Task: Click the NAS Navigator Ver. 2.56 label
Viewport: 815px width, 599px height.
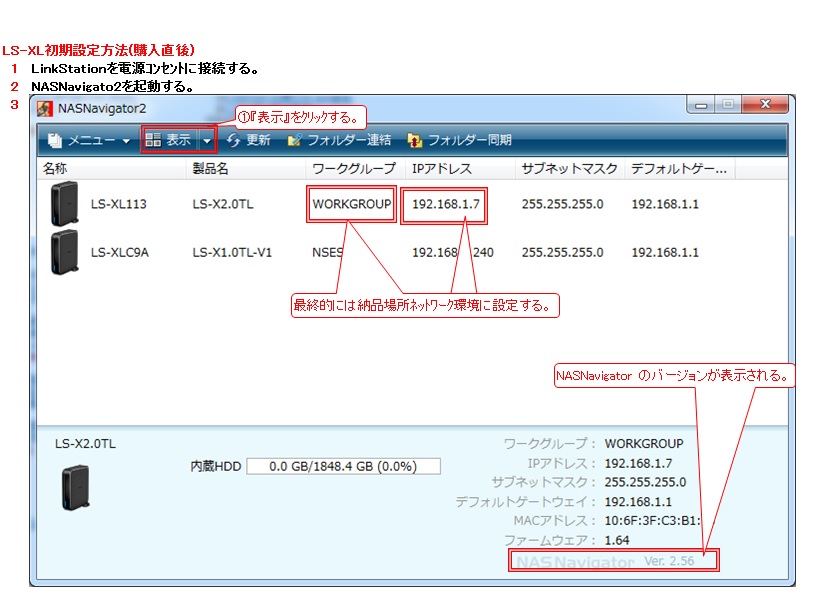Action: point(606,561)
